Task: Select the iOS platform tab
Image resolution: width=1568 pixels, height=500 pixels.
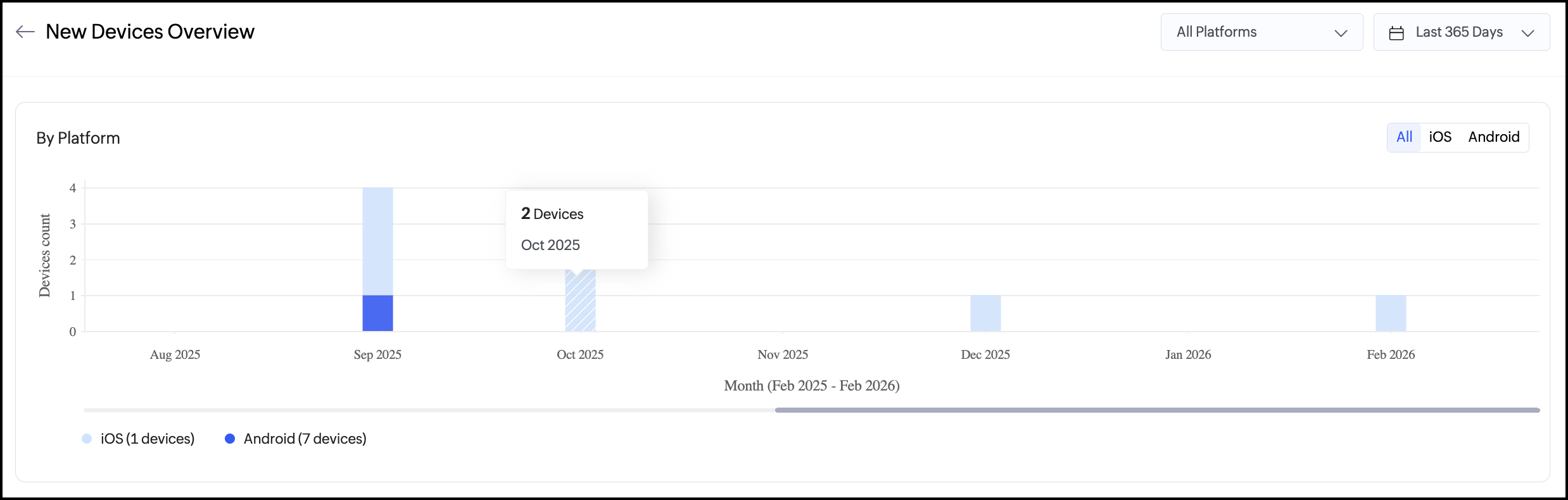Action: [1439, 137]
